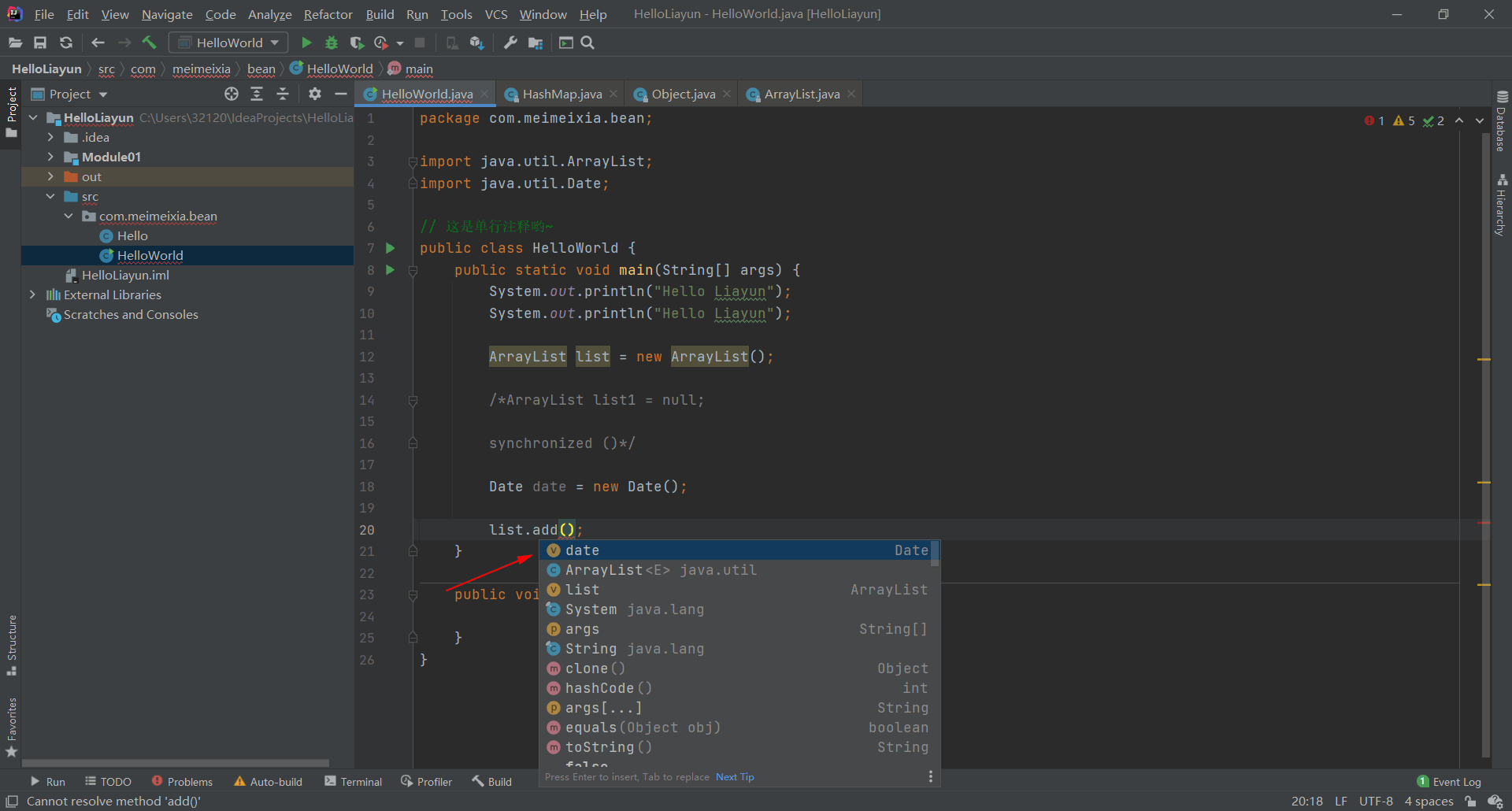Open the TODO tool window
This screenshot has height=811, width=1512.
click(109, 782)
